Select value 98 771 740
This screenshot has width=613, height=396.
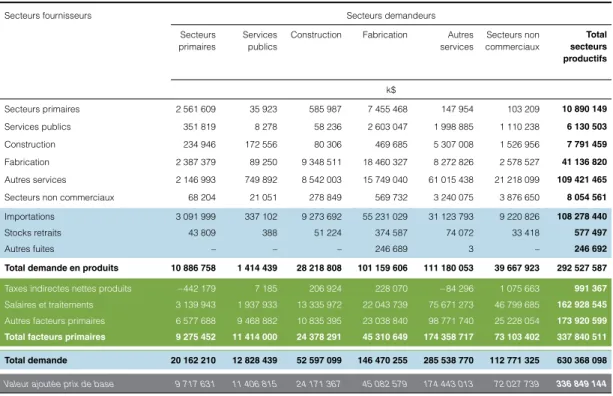pyautogui.click(x=451, y=321)
